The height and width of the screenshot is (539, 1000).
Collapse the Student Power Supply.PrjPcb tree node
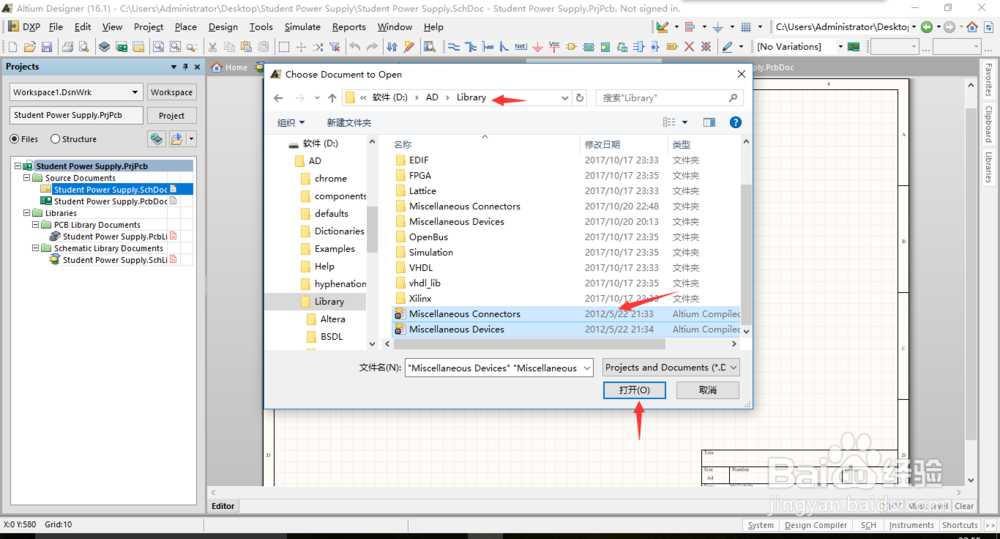[x=18, y=166]
